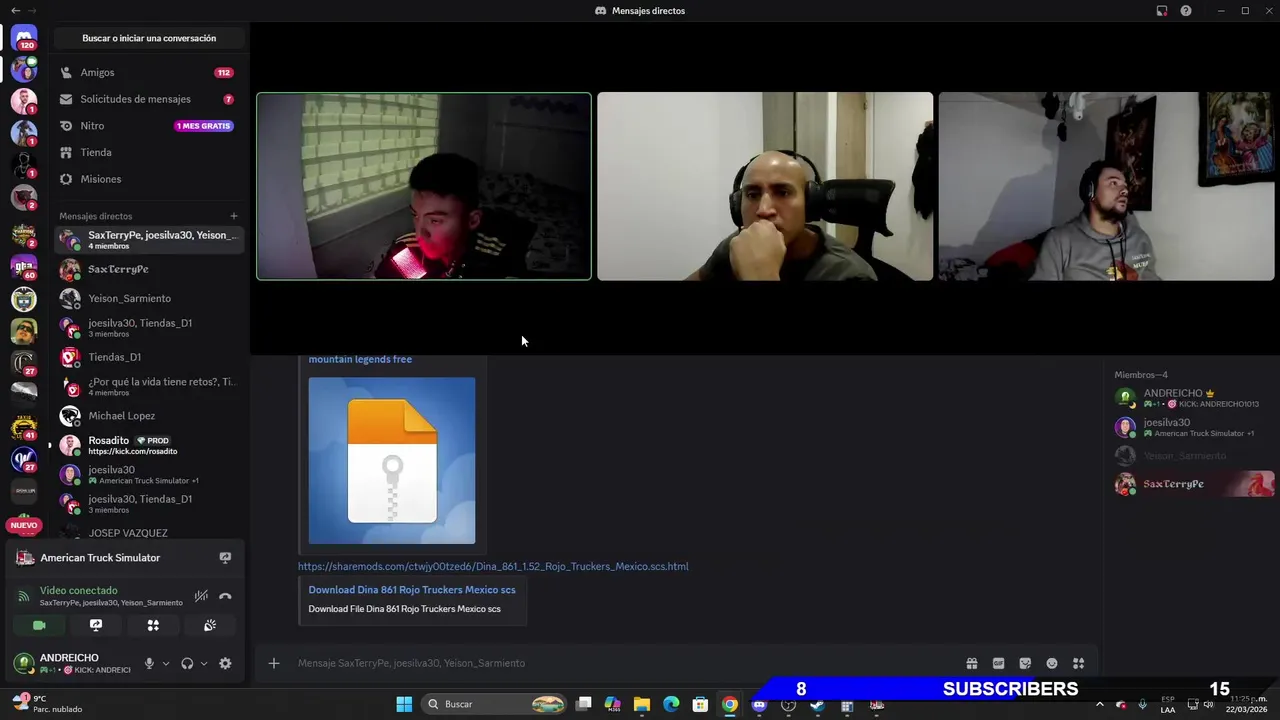Click ANDREICHO user avatar in panel
Screen dimensions: 1280x720
(23, 663)
